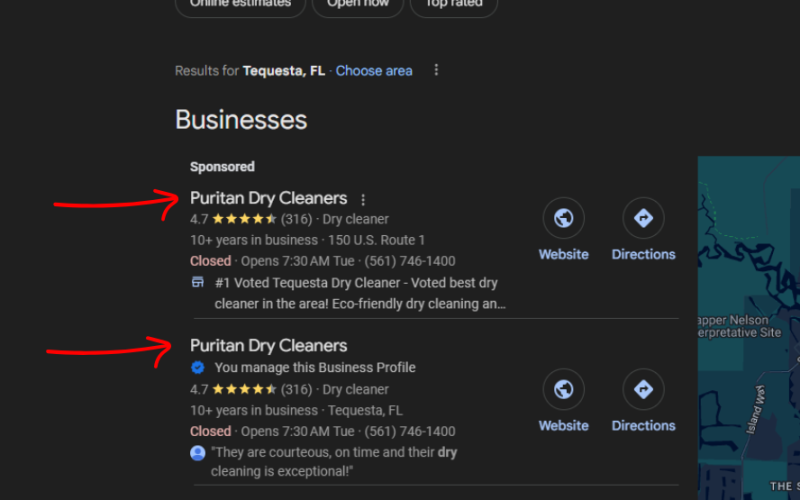The width and height of the screenshot is (800, 500).
Task: Click the blue verified badge icon
Action: click(x=198, y=368)
